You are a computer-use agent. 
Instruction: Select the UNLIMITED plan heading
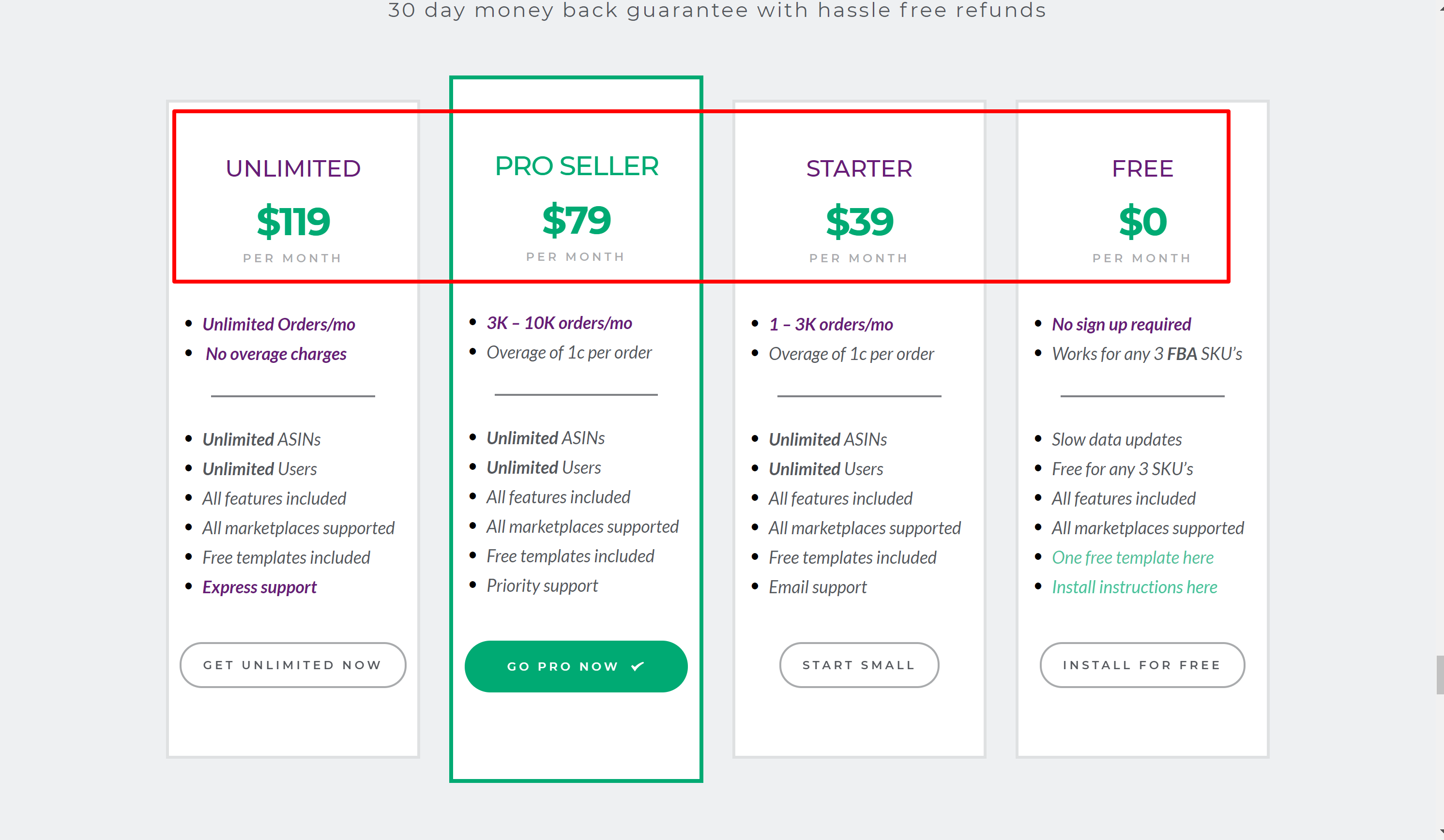point(293,168)
